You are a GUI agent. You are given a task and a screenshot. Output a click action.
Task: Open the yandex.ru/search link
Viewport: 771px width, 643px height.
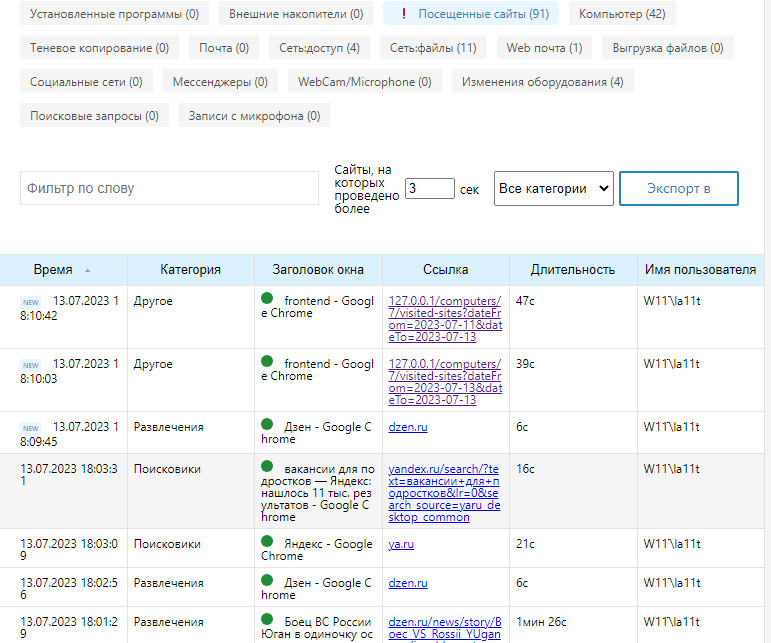tap(444, 493)
